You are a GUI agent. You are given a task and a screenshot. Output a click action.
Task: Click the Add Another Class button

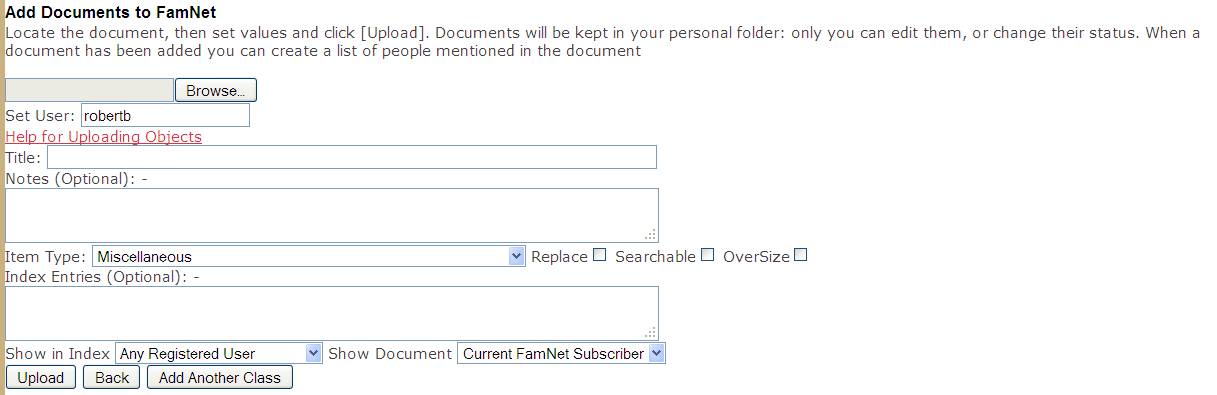pyautogui.click(x=220, y=378)
